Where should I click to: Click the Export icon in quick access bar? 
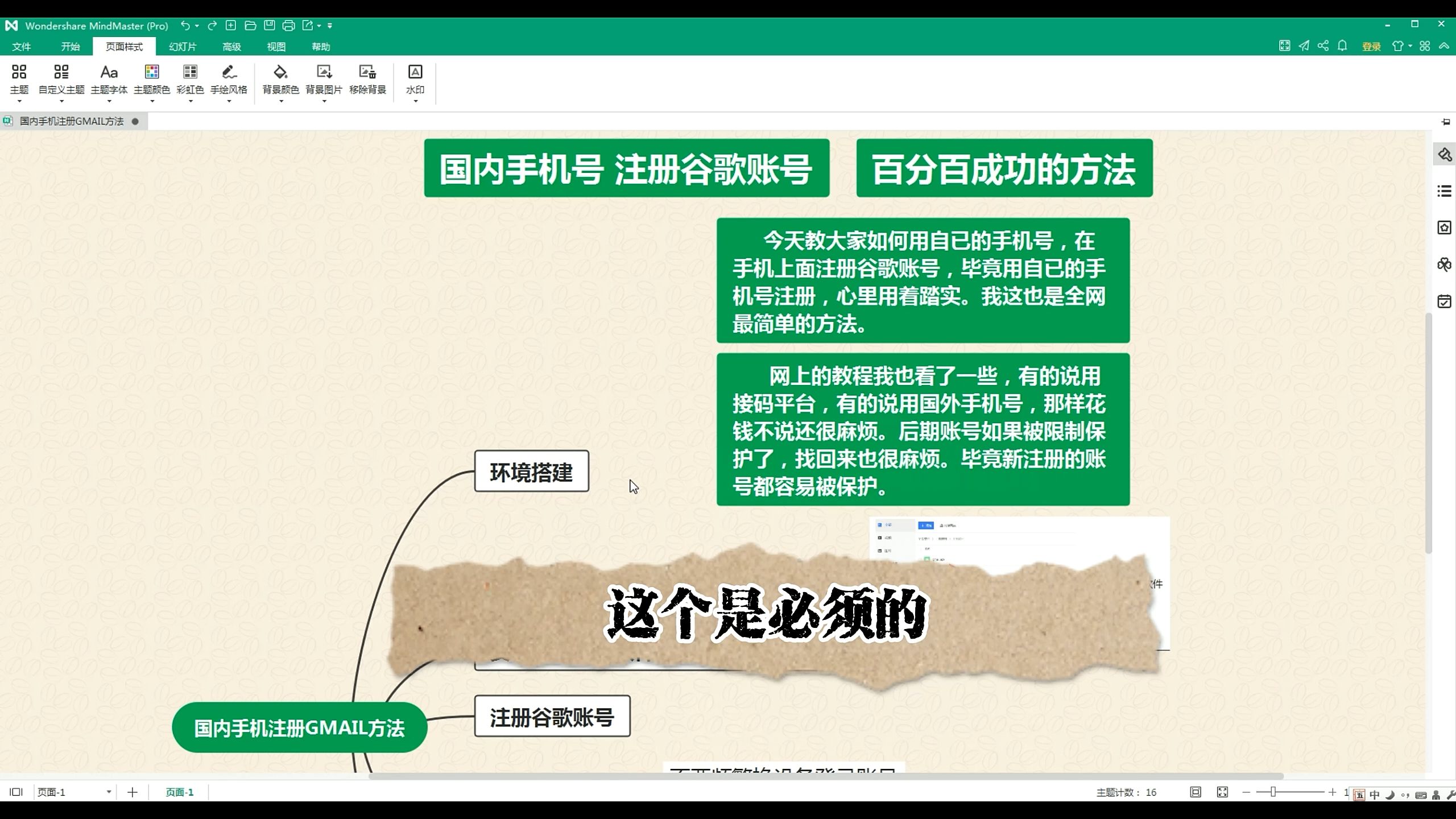pos(308,26)
